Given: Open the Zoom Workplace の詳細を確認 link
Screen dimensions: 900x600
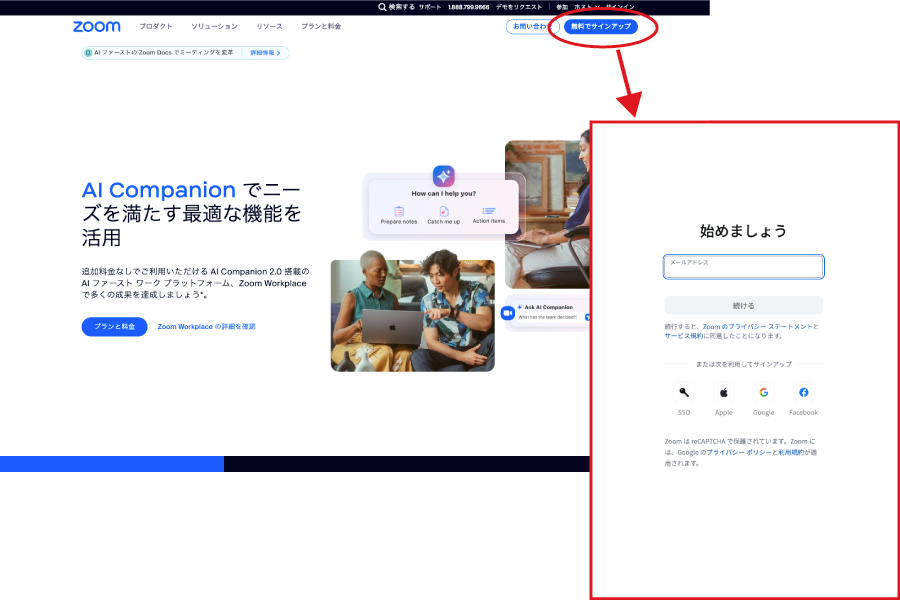Looking at the screenshot, I should point(206,327).
